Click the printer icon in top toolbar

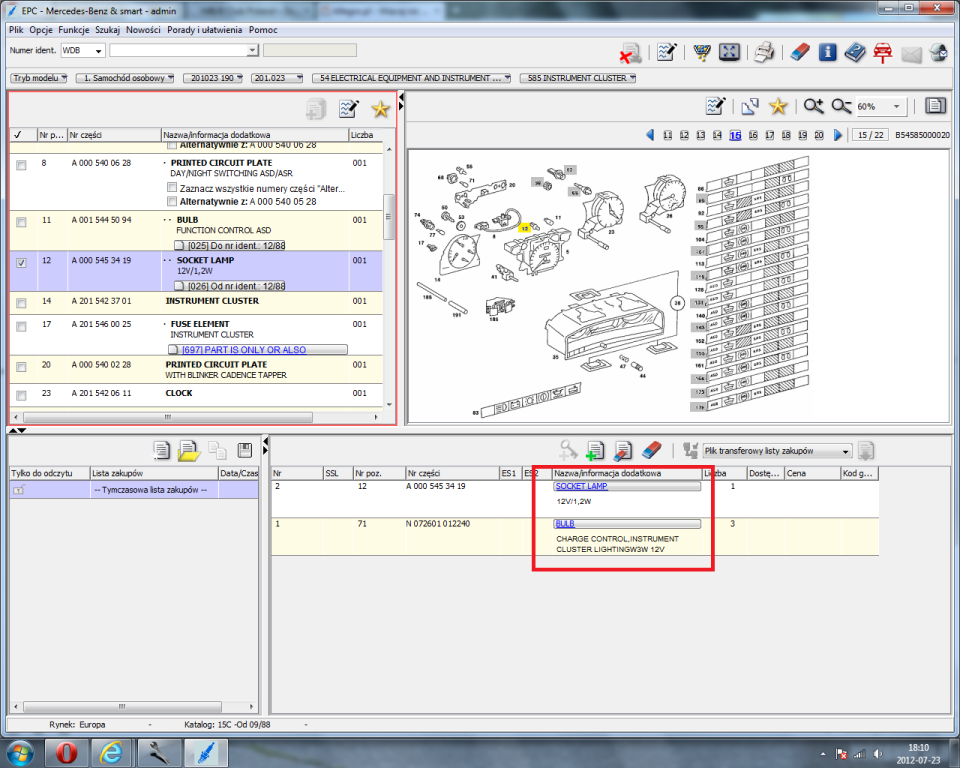point(765,52)
